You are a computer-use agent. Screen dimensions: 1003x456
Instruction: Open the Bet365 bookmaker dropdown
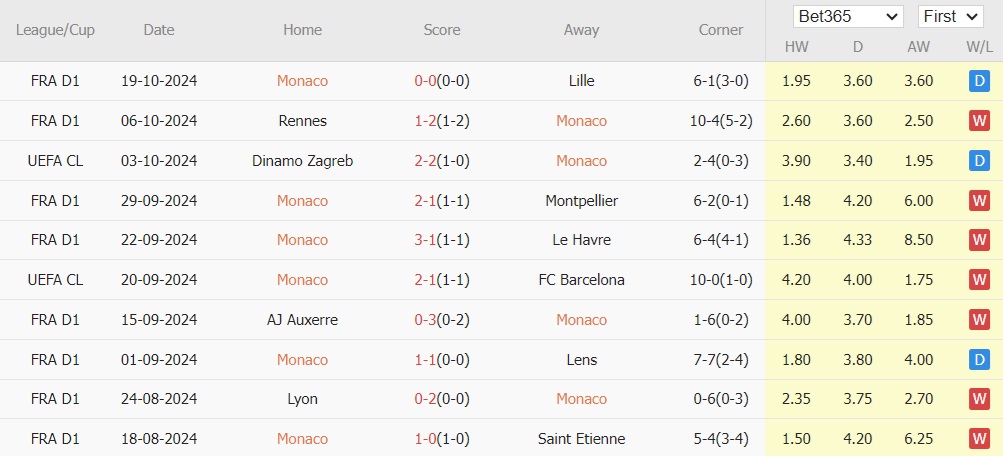point(848,17)
